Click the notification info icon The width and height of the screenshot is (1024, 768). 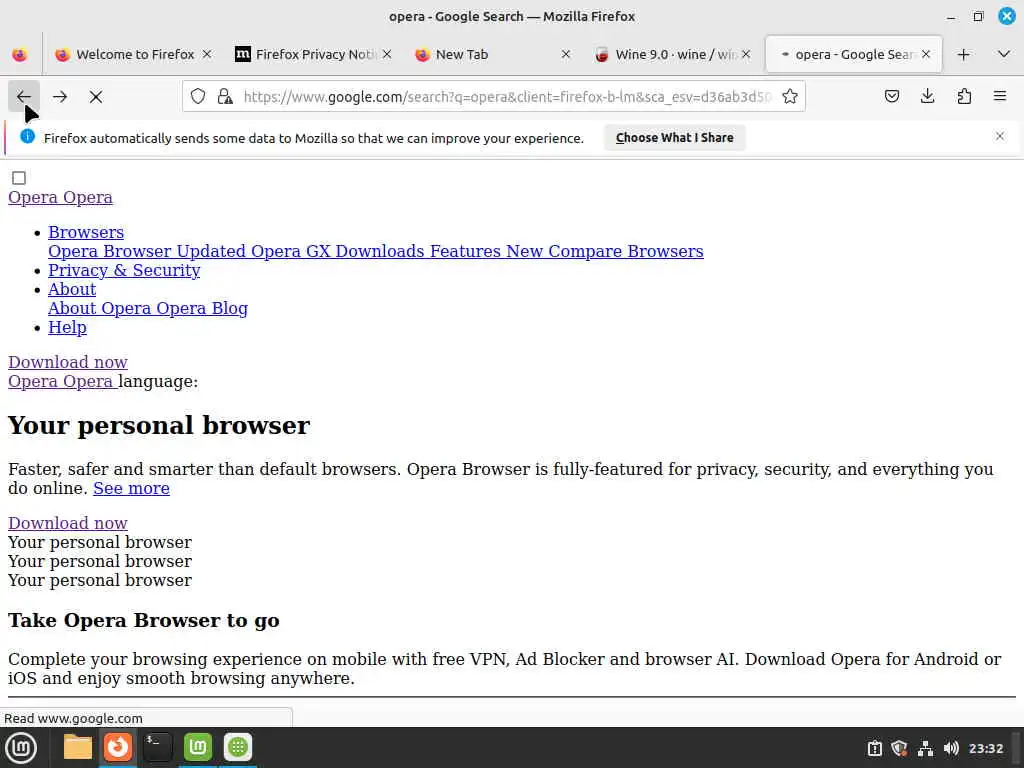[27, 136]
